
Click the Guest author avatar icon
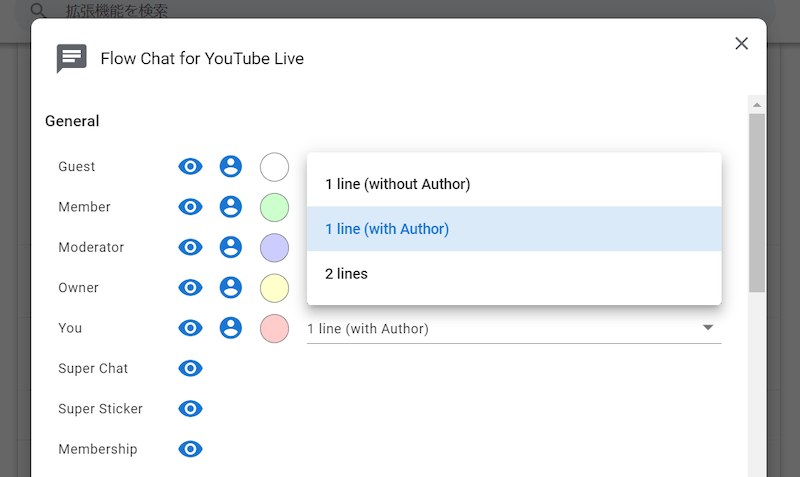tap(231, 167)
